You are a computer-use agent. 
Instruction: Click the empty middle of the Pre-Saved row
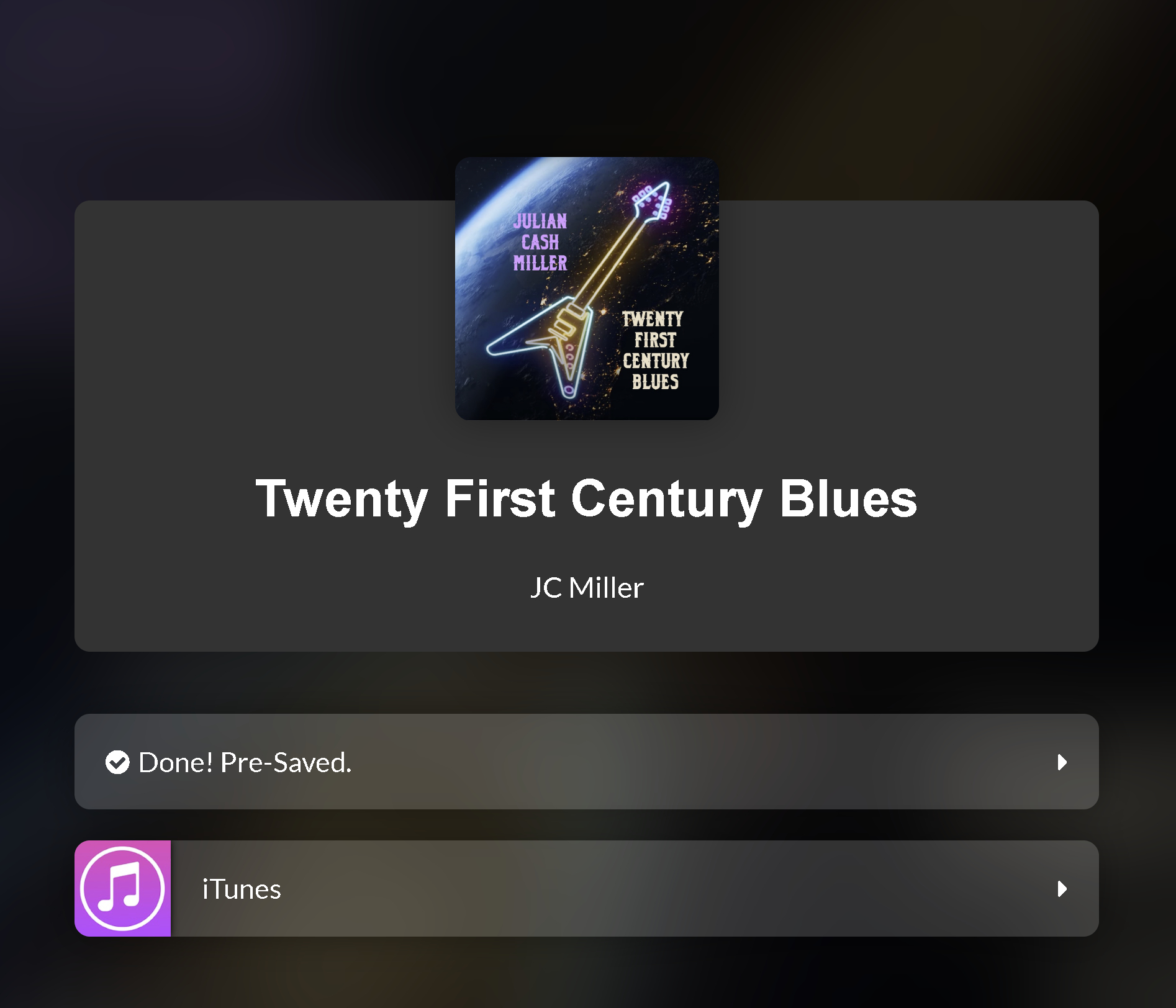[x=683, y=762]
